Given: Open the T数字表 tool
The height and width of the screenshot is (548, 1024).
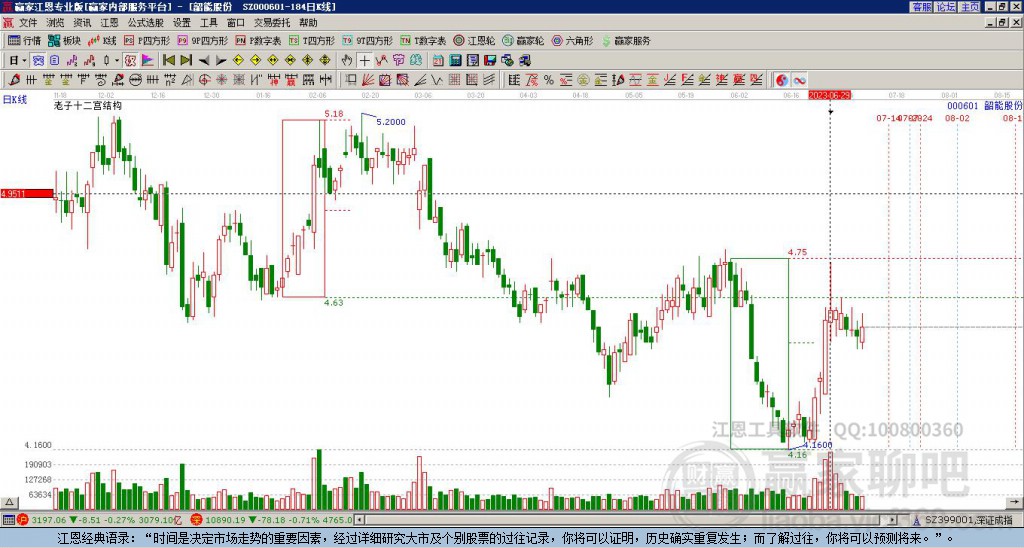Looking at the screenshot, I should pos(423,40).
